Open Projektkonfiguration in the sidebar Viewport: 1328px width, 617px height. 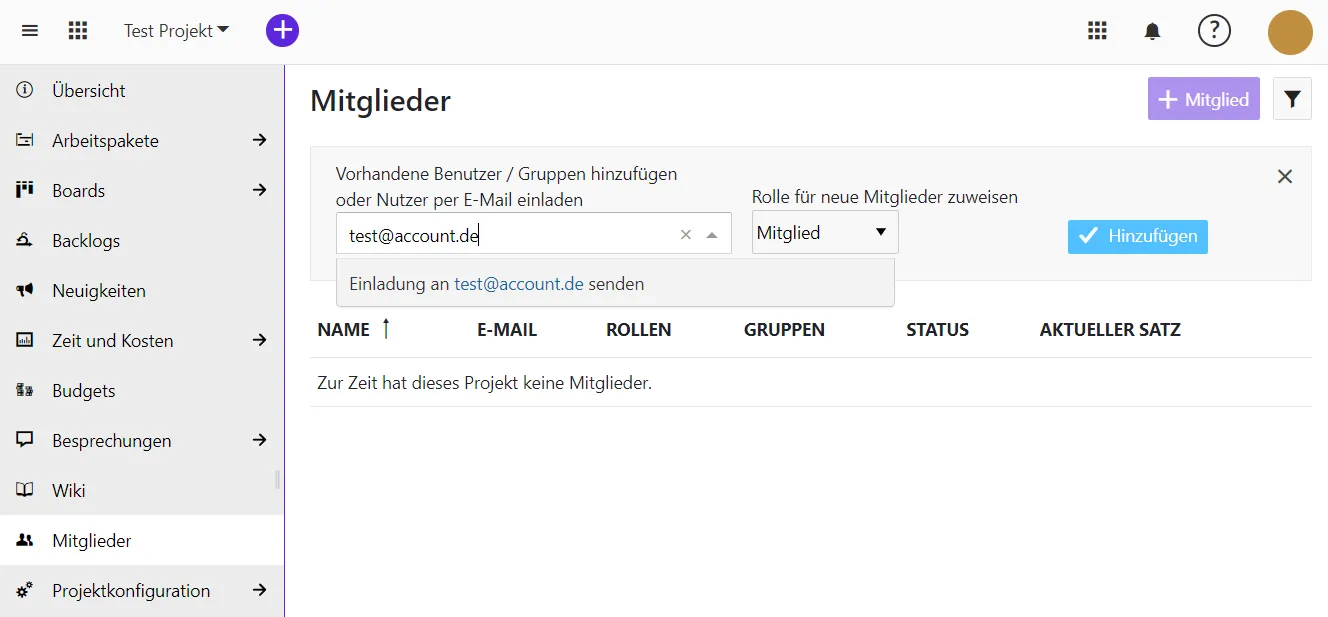131,590
